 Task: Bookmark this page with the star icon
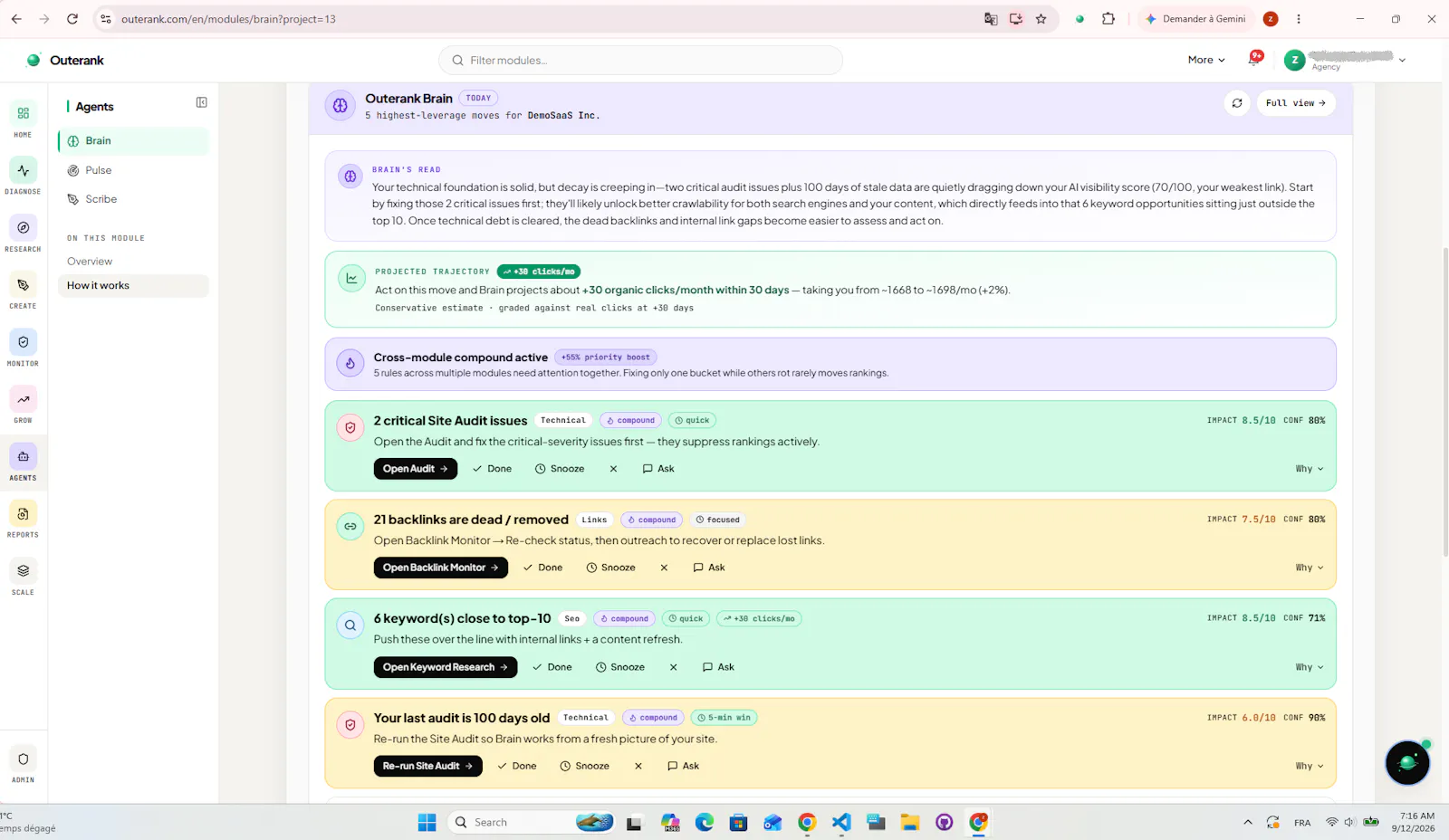pyautogui.click(x=1041, y=19)
